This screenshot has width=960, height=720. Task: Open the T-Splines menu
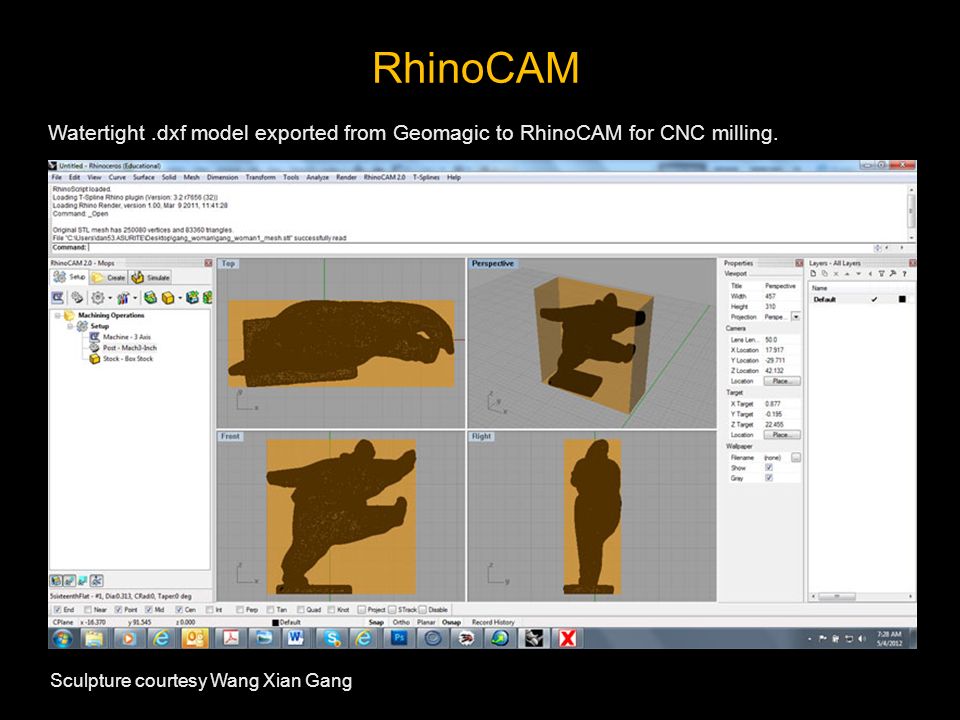pos(426,178)
